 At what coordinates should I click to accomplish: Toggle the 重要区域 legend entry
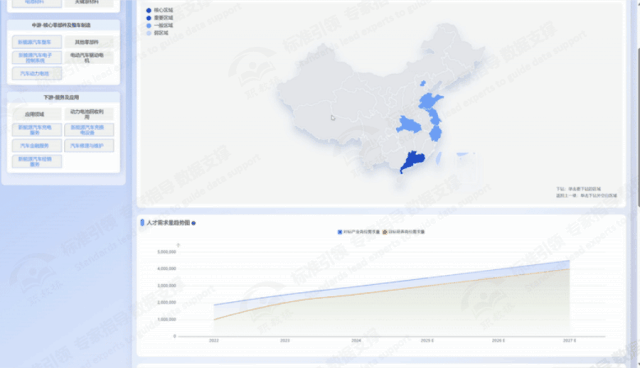click(159, 18)
